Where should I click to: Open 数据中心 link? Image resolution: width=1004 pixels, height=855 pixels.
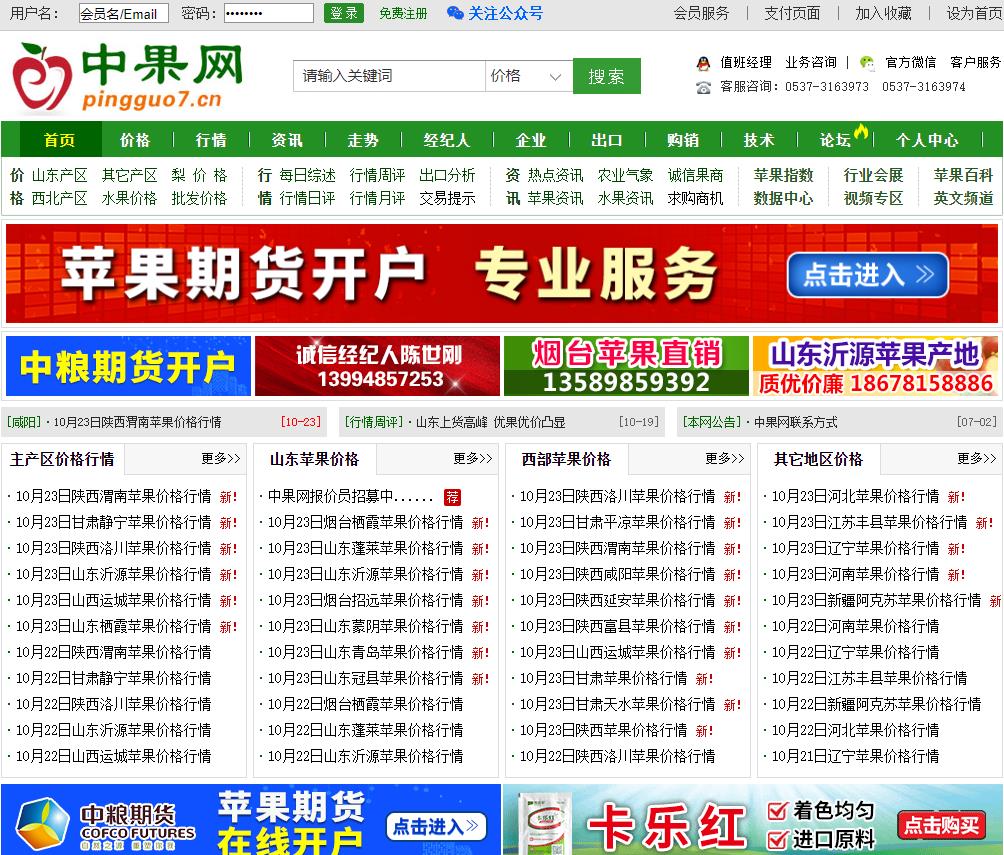pyautogui.click(x=783, y=199)
